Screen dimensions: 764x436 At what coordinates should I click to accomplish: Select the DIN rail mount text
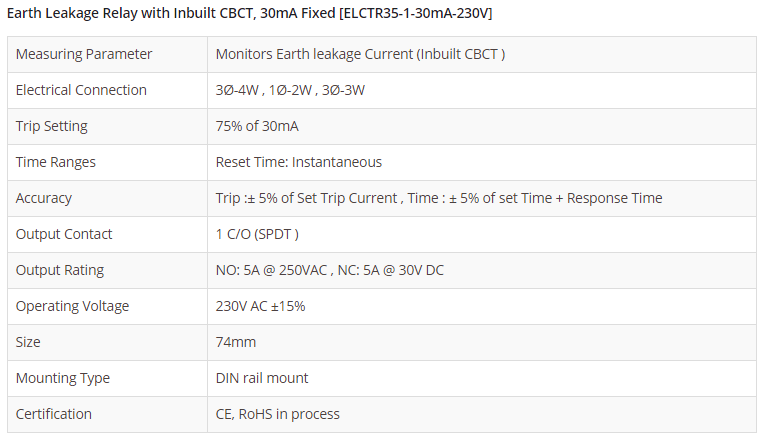(262, 378)
